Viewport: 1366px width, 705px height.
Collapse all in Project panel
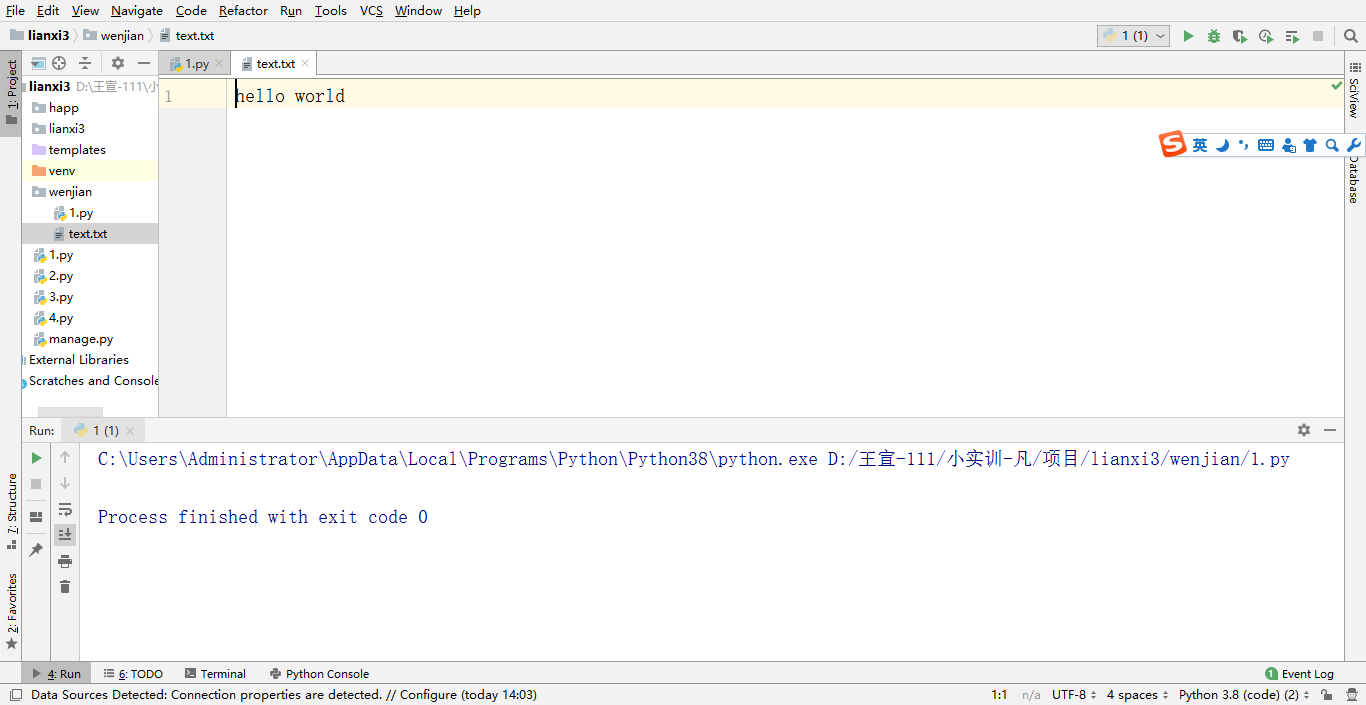click(85, 63)
